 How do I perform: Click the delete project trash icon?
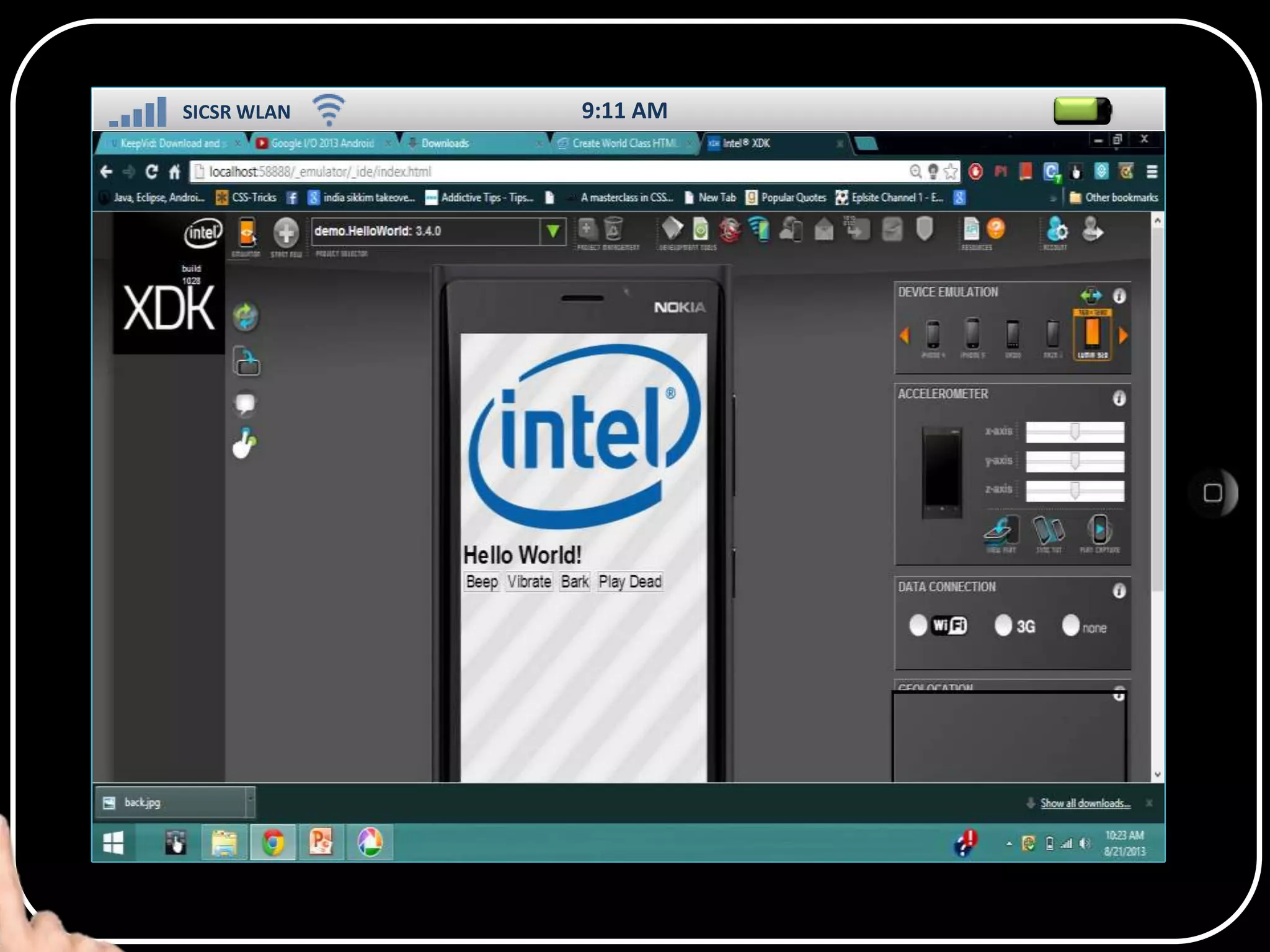click(613, 229)
